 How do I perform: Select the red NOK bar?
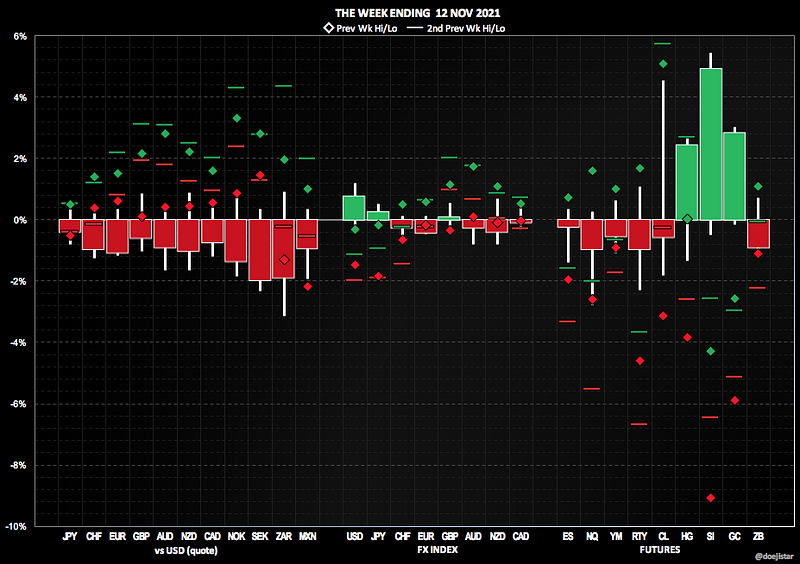(x=236, y=241)
